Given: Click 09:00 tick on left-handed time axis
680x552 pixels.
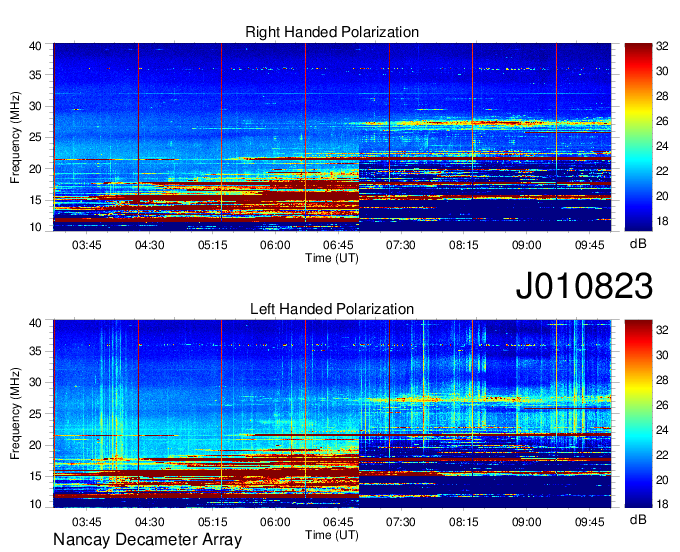Looking at the screenshot, I should [526, 522].
